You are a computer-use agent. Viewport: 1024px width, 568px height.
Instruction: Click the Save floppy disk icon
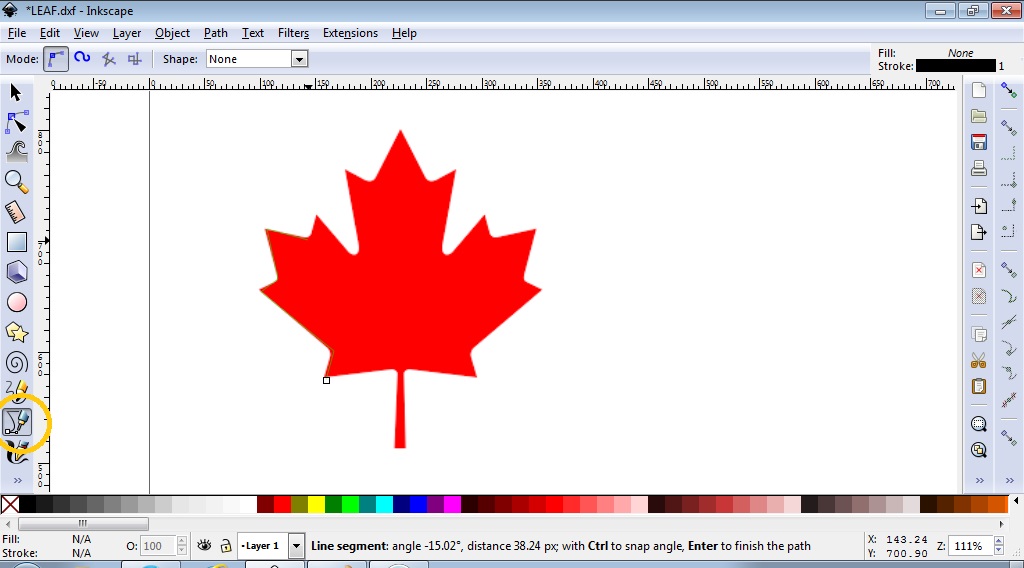pyautogui.click(x=978, y=142)
